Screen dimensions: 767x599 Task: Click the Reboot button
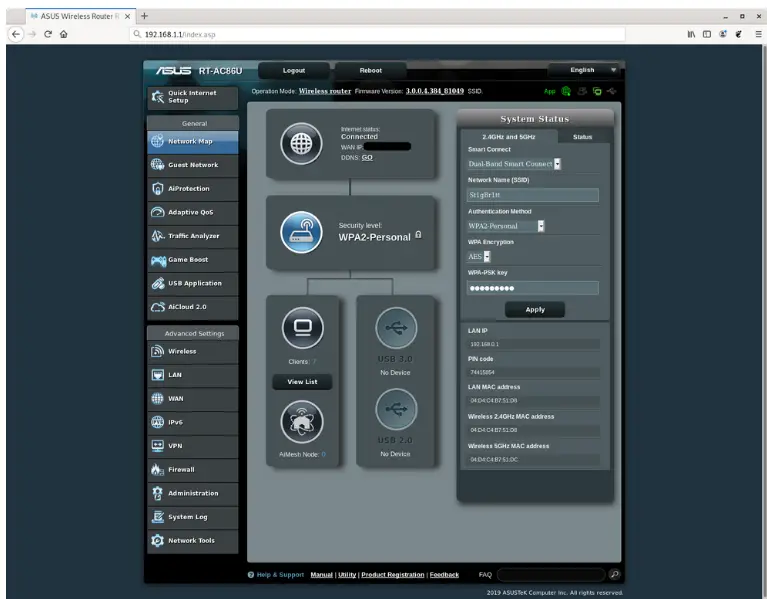(x=371, y=70)
